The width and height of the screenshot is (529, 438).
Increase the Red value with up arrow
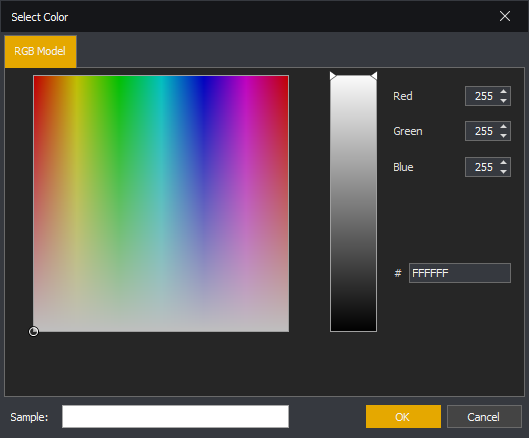[503, 92]
